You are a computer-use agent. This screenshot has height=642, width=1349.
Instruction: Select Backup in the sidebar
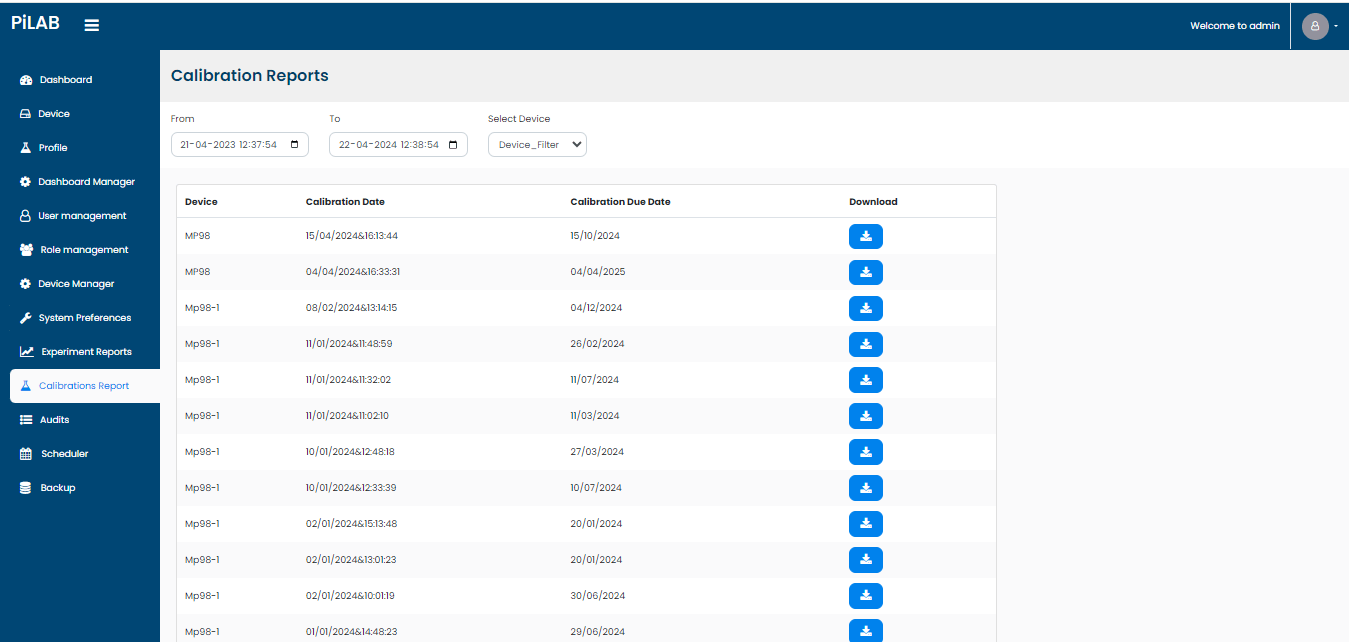57,488
